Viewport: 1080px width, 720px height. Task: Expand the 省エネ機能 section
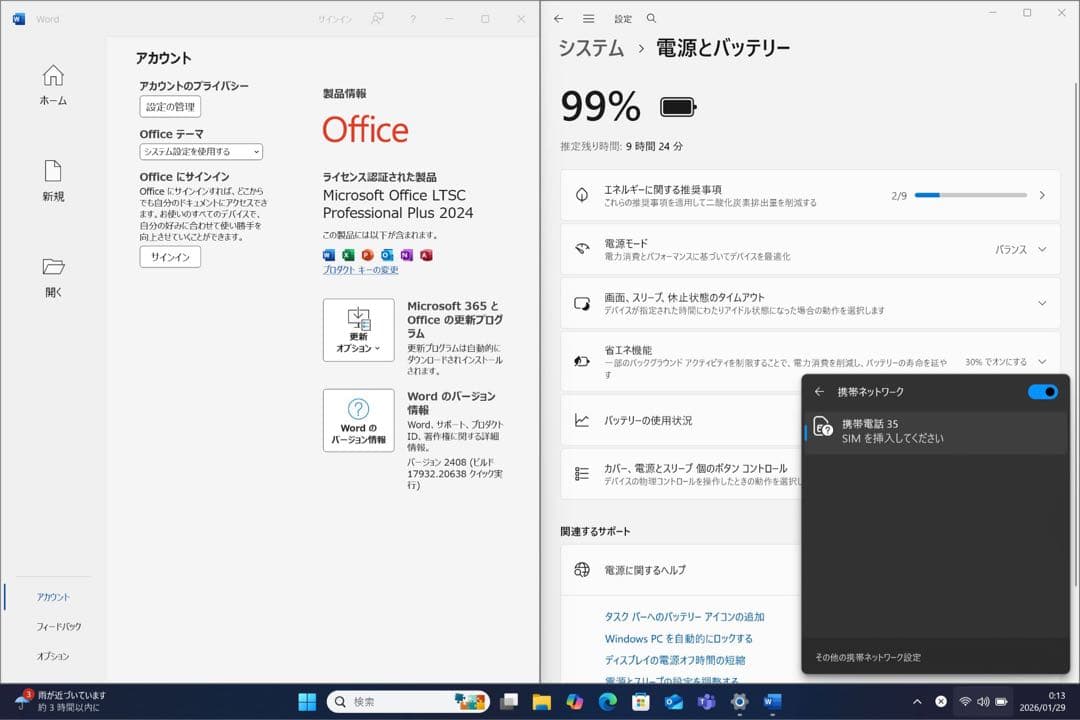1040,361
